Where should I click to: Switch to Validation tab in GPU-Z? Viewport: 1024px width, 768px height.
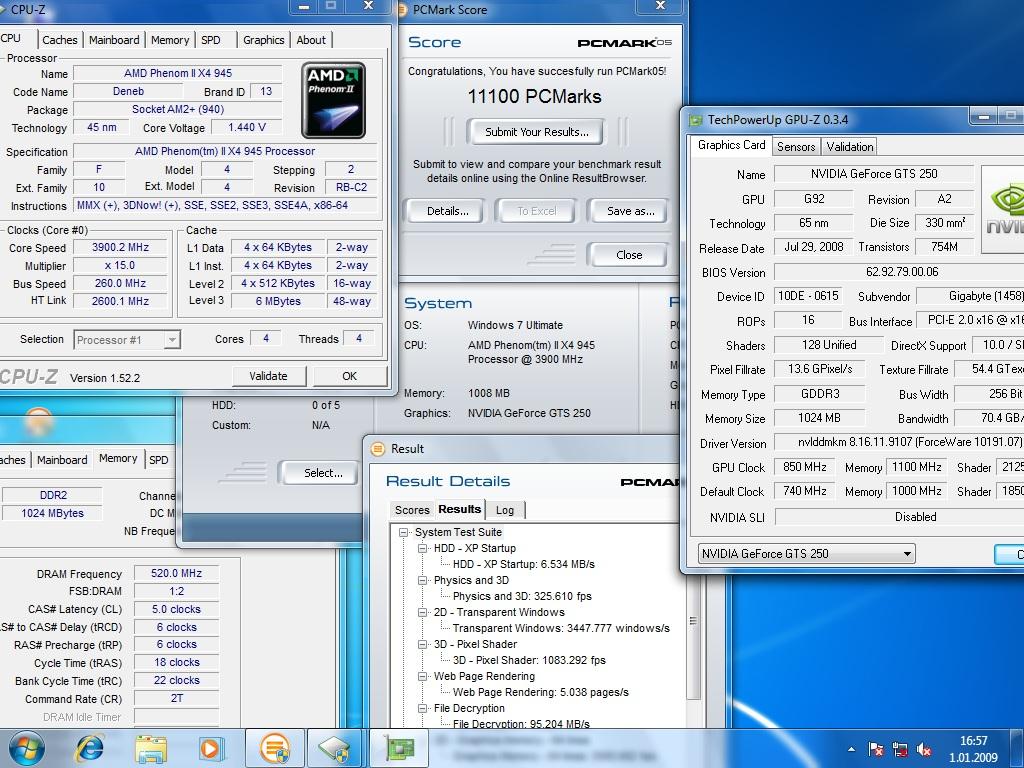pyautogui.click(x=850, y=147)
